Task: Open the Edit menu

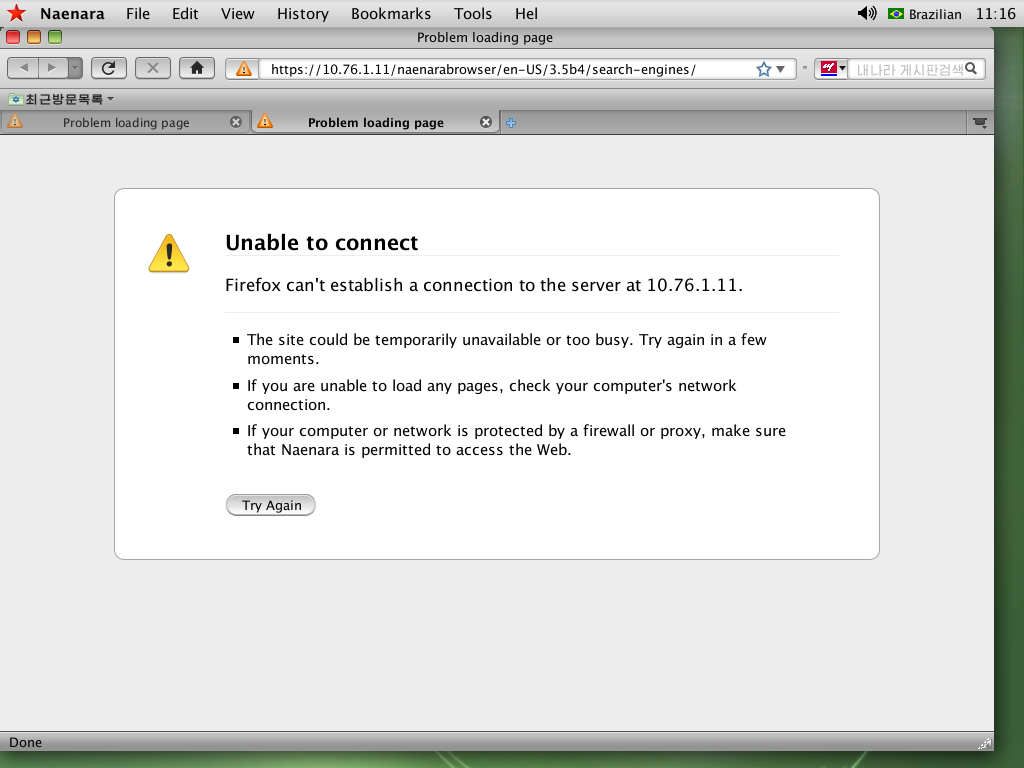Action: (x=185, y=14)
